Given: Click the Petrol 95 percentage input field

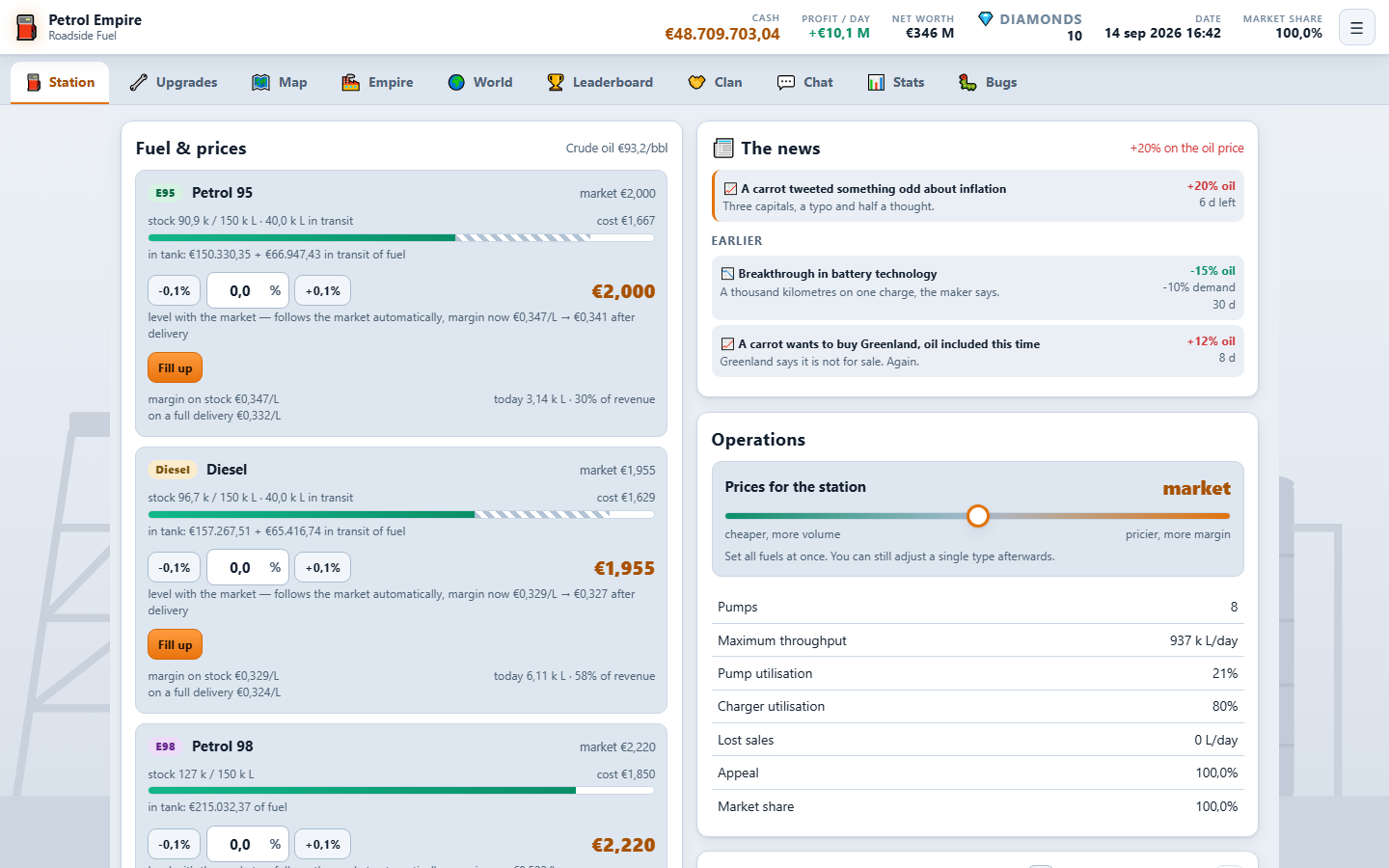Looking at the screenshot, I should 248,290.
